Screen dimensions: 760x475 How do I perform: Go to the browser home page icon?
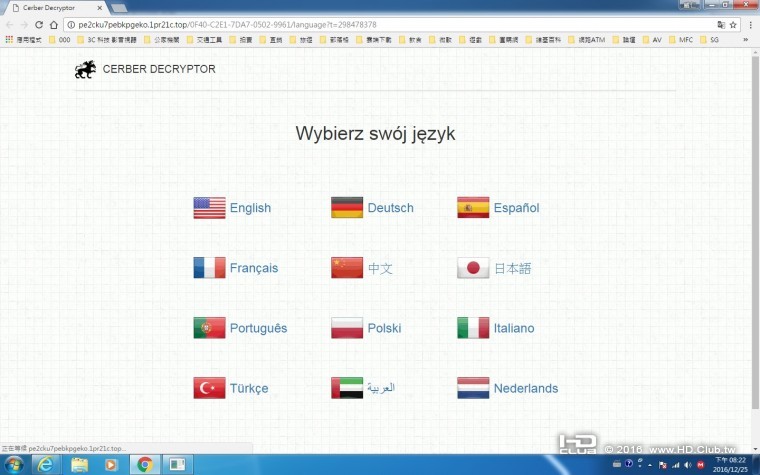point(54,25)
